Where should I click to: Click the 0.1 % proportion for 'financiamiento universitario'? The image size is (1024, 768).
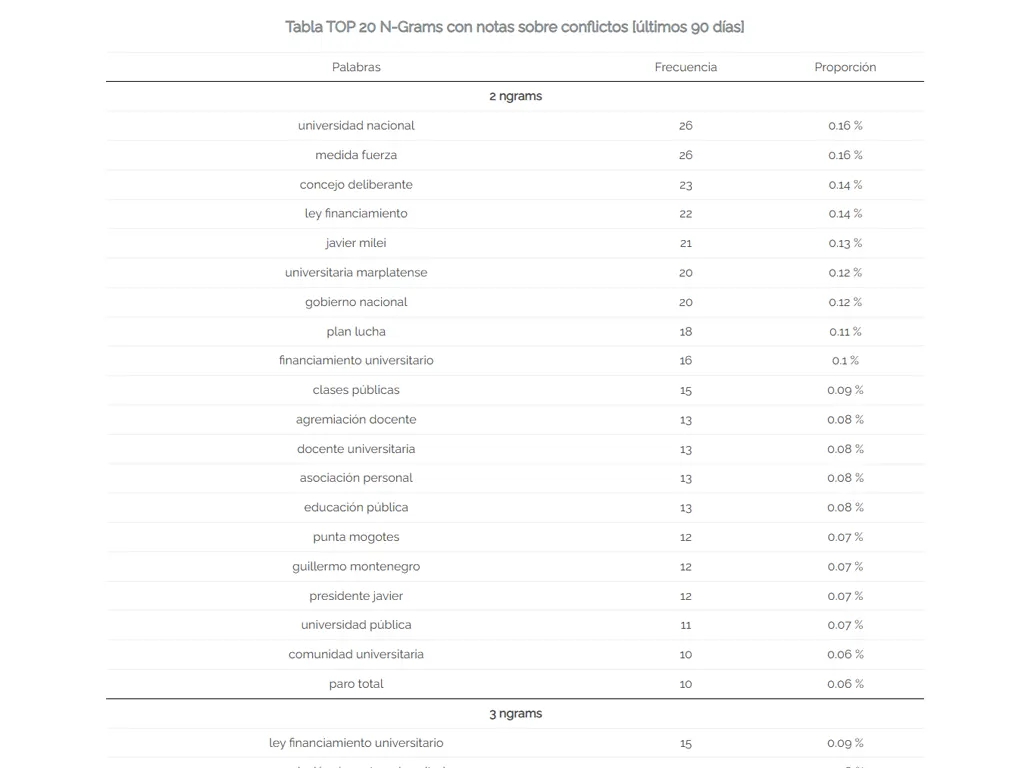point(845,361)
